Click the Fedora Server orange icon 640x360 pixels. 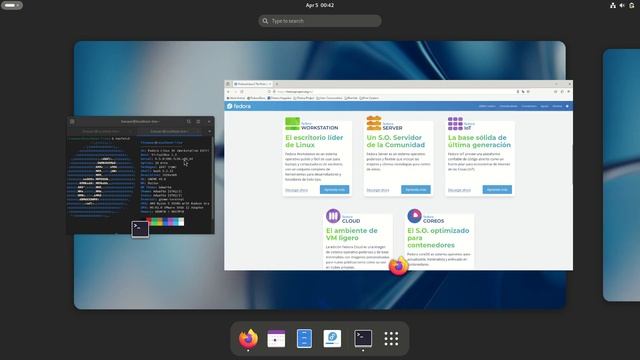coord(373,123)
